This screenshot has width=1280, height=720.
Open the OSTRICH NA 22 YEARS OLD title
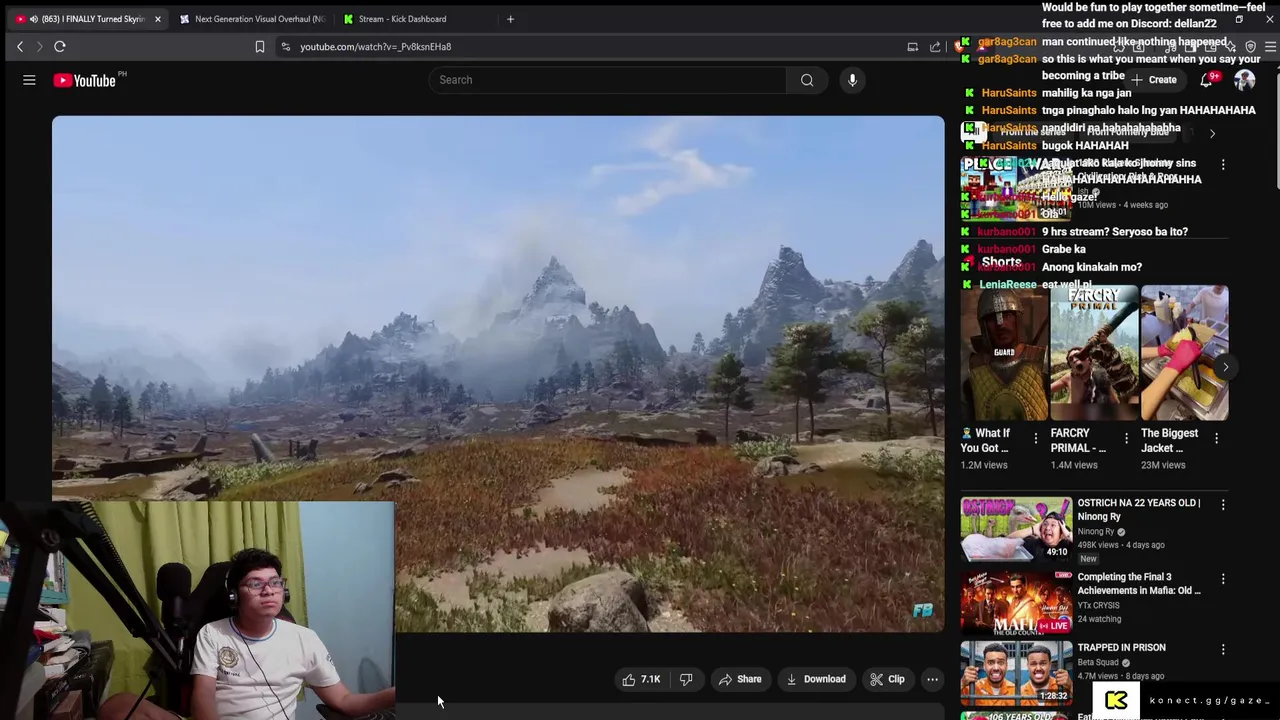1139,510
